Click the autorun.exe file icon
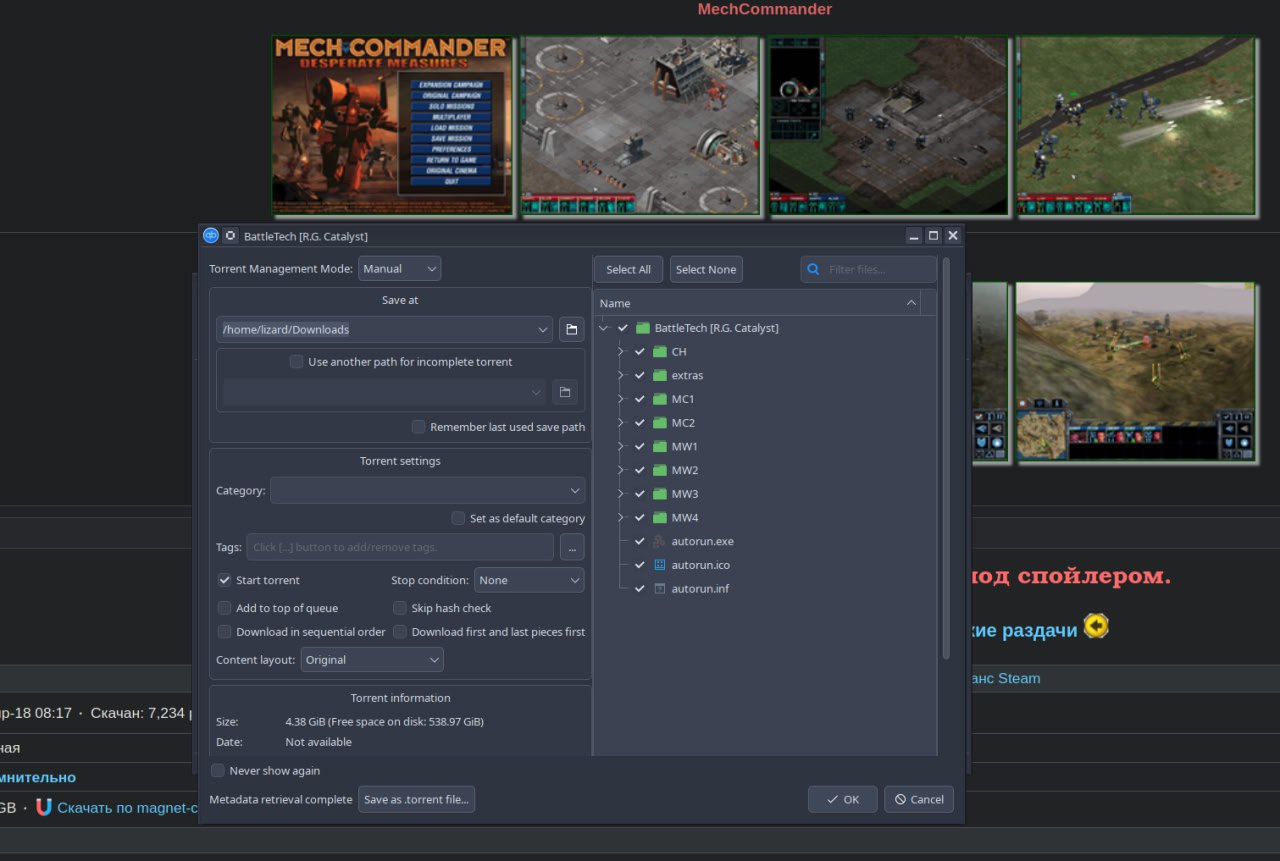 coord(659,541)
